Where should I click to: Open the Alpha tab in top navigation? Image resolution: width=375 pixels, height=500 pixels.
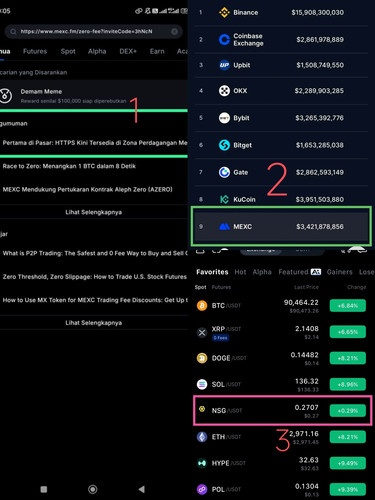(x=97, y=51)
